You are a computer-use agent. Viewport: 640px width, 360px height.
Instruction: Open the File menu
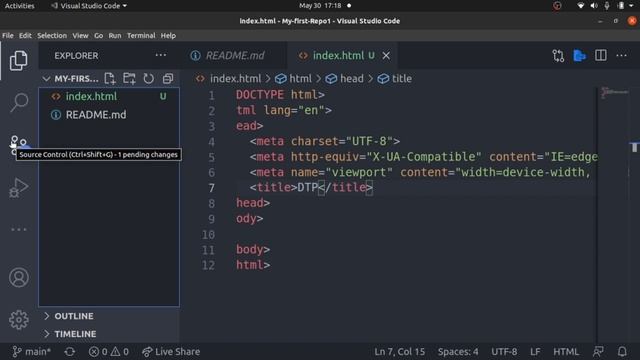click(x=8, y=36)
